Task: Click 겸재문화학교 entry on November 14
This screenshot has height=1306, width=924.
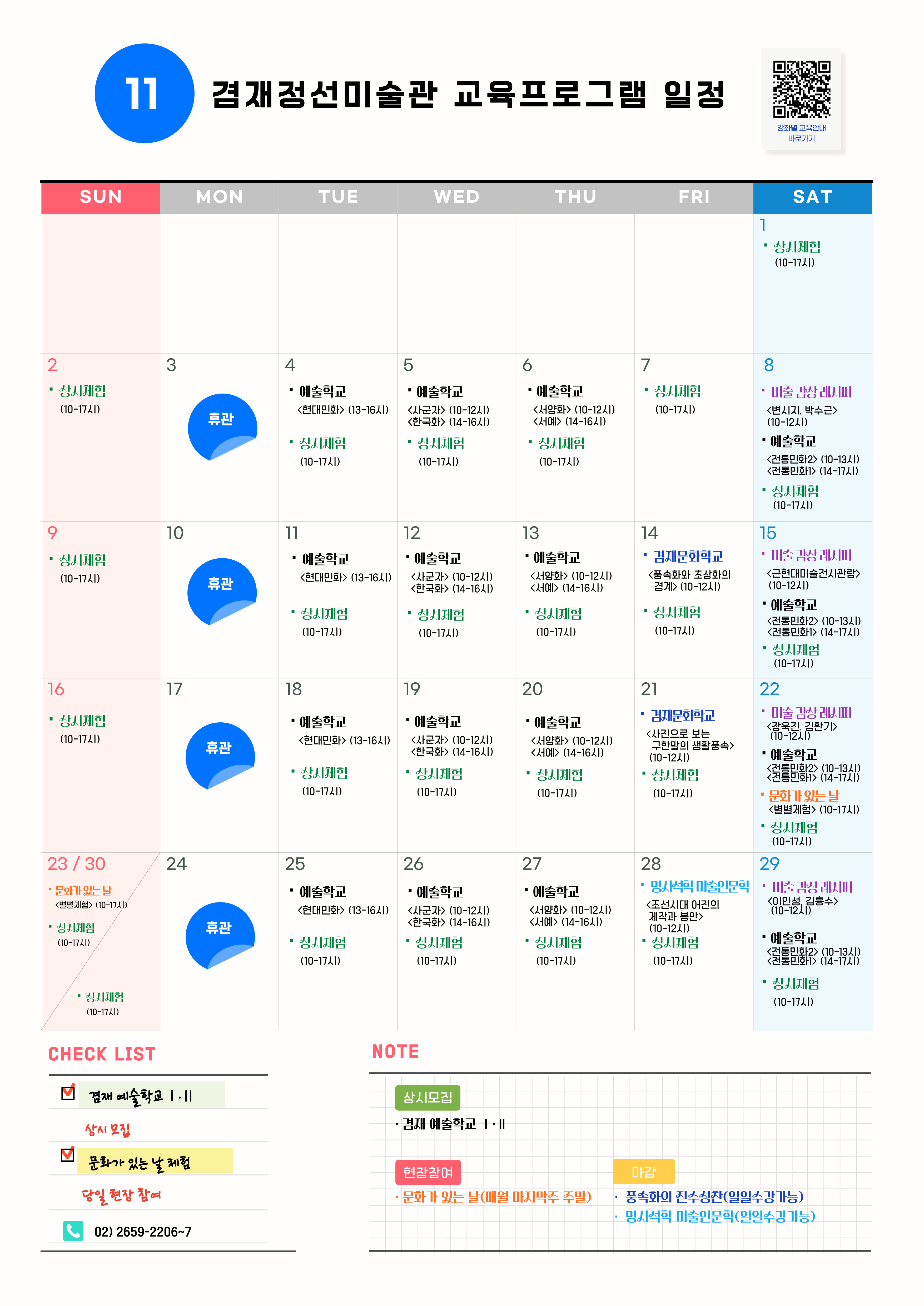Action: [x=688, y=556]
